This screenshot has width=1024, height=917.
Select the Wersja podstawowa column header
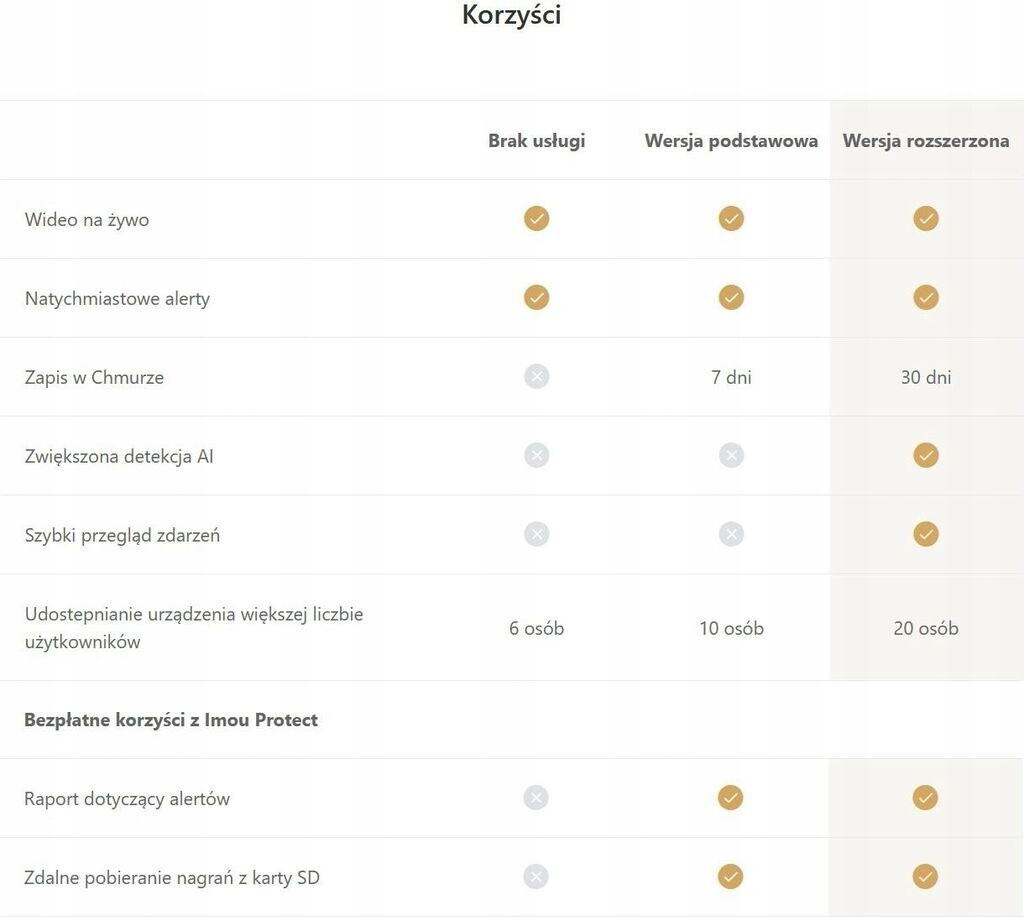tap(731, 141)
